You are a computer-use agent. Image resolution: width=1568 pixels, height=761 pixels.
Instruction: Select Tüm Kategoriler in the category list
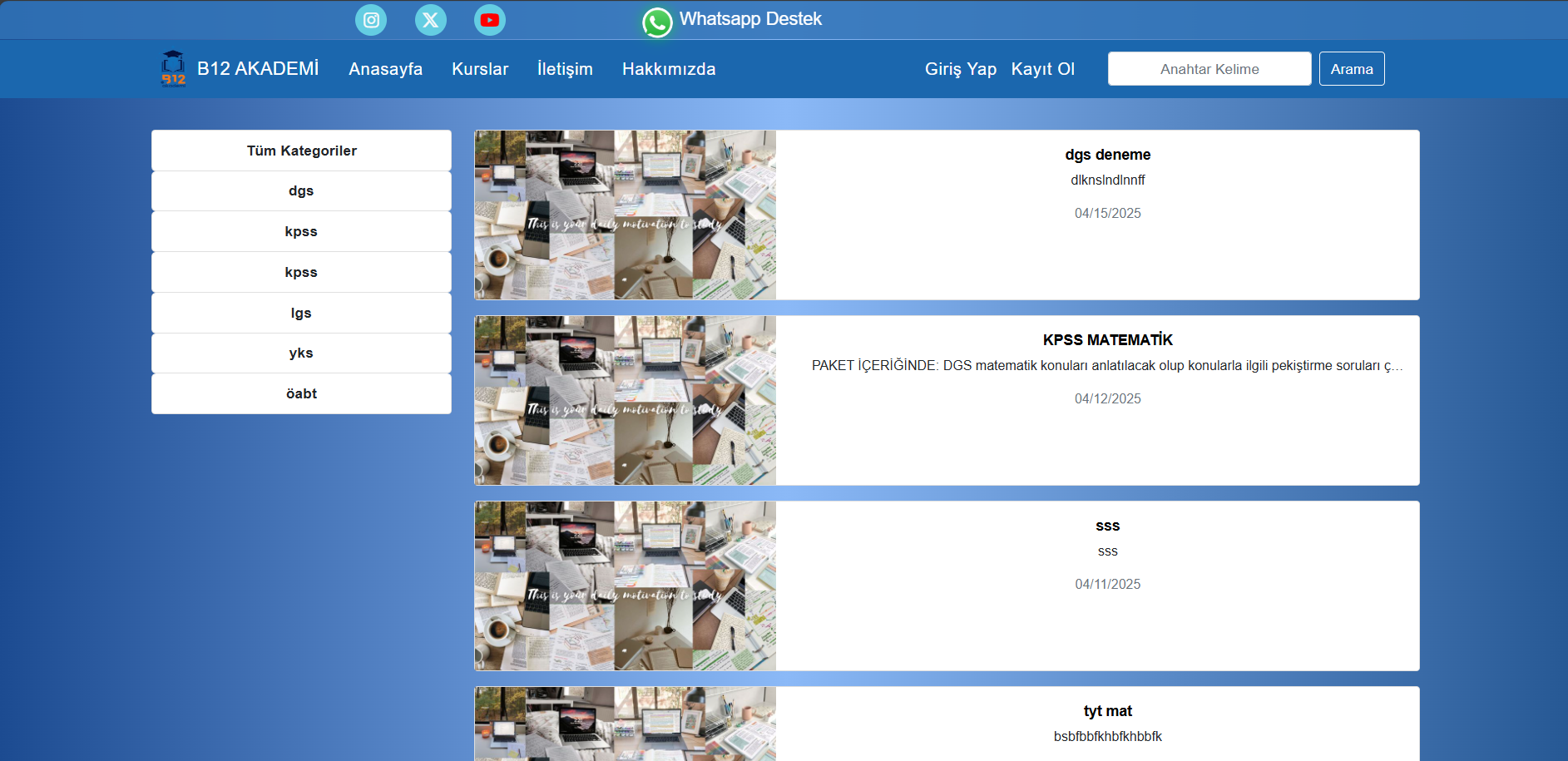click(x=301, y=151)
